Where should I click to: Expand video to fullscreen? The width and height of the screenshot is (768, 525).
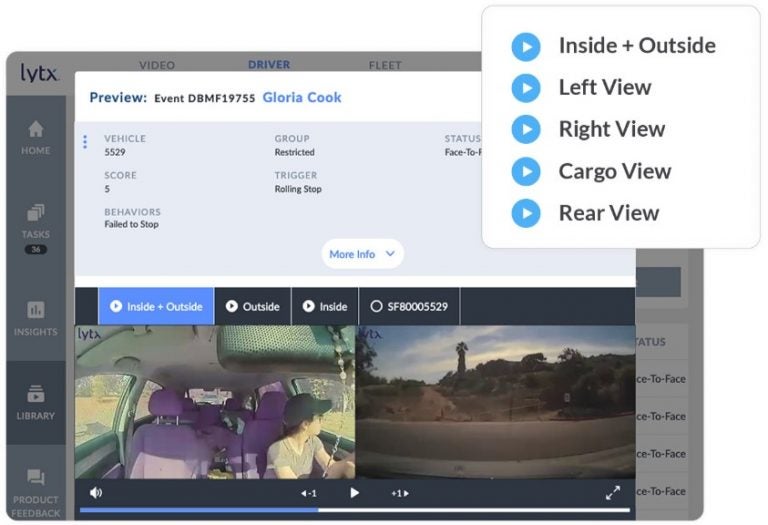612,492
